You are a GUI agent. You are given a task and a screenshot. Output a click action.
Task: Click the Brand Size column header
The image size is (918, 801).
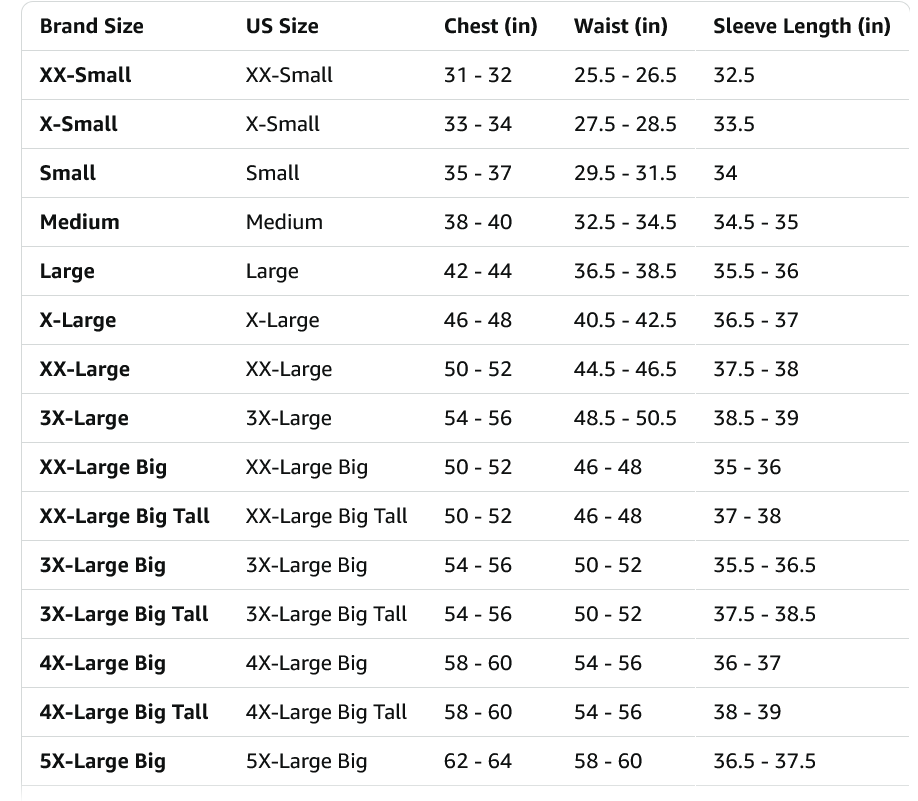[92, 26]
